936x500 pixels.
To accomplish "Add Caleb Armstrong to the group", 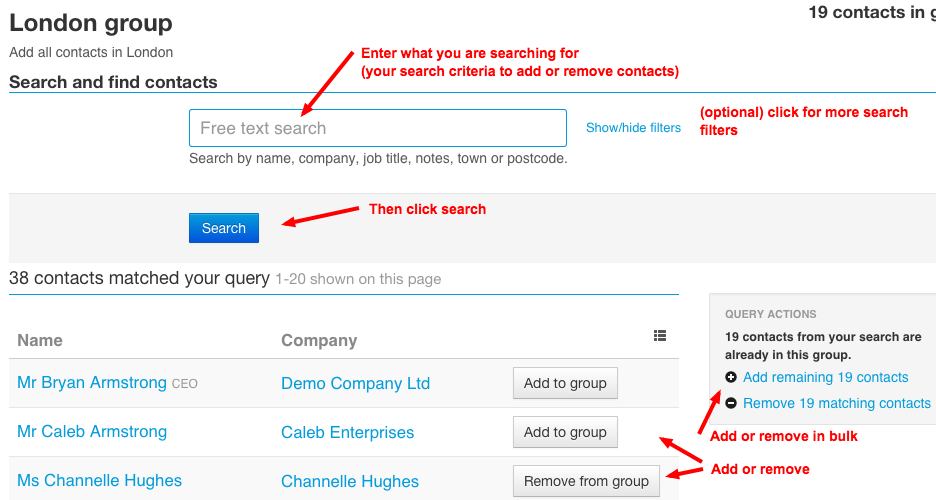I will click(x=565, y=432).
